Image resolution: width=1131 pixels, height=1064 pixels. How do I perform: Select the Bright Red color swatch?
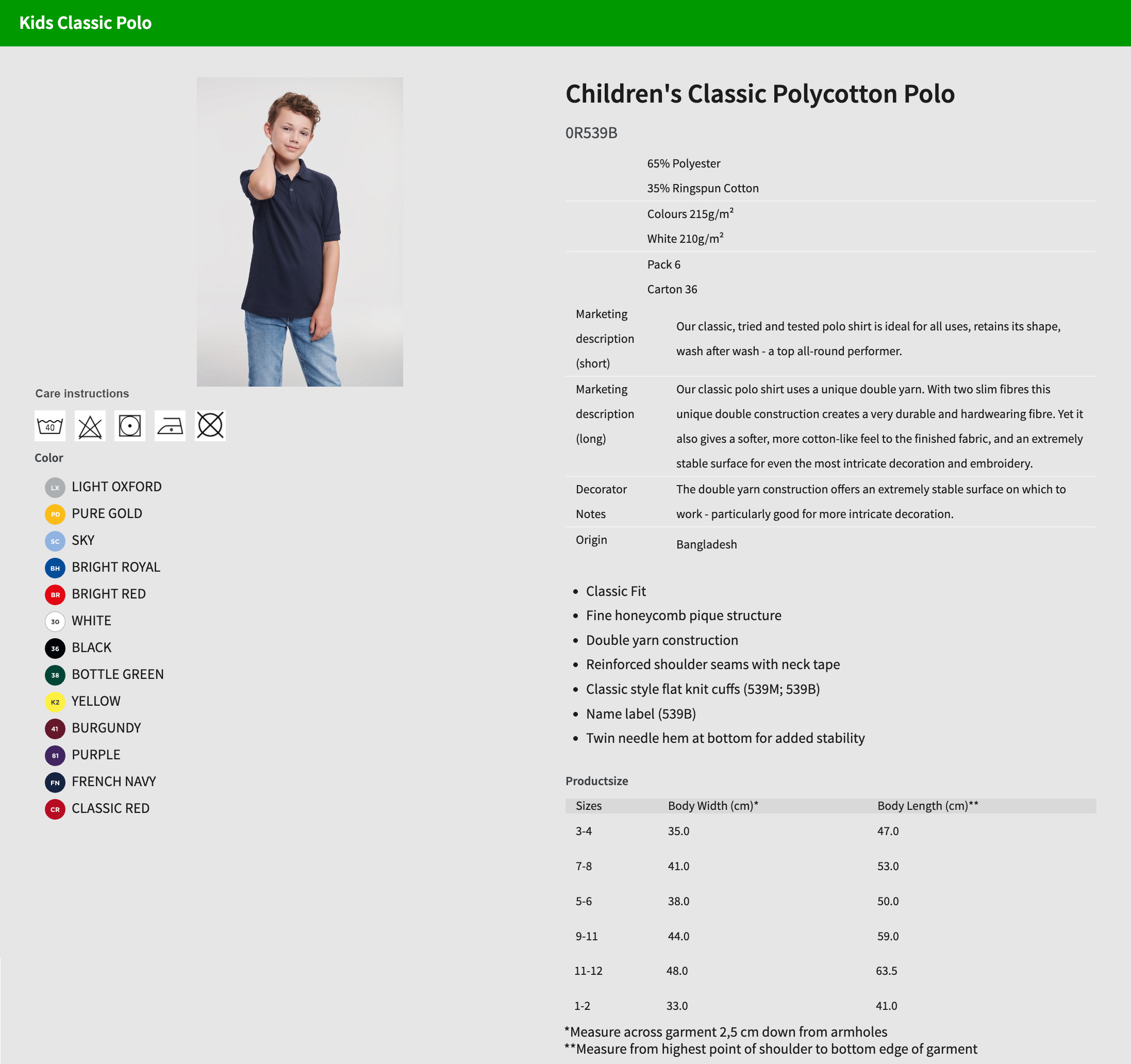click(x=55, y=594)
